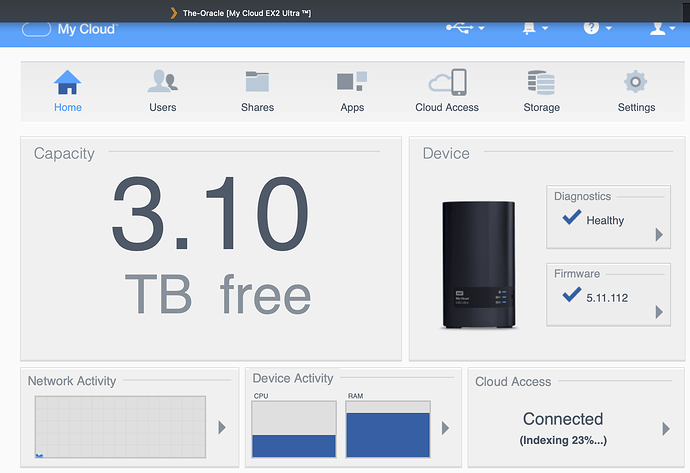Select the Apps tab label
Viewport: 690px width, 473px height.
coord(352,108)
